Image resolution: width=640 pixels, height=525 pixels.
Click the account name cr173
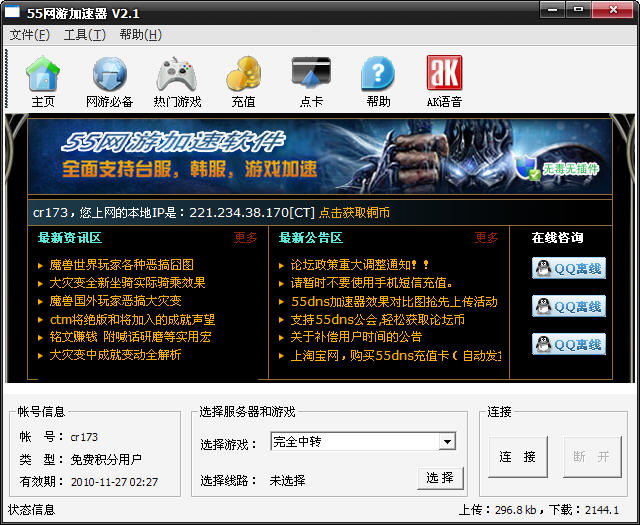(x=84, y=437)
